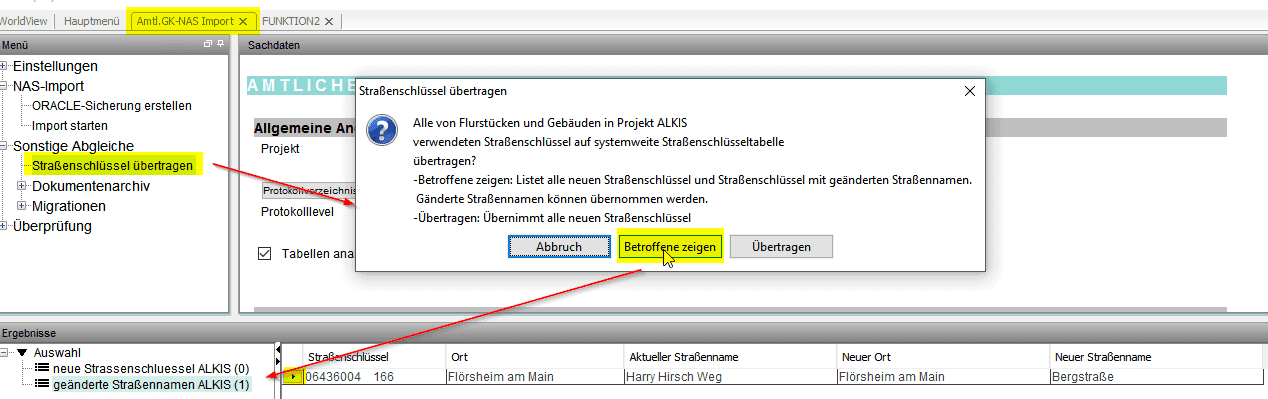Close the FUNKTION2 tab
The width and height of the screenshot is (1268, 399).
[x=329, y=21]
